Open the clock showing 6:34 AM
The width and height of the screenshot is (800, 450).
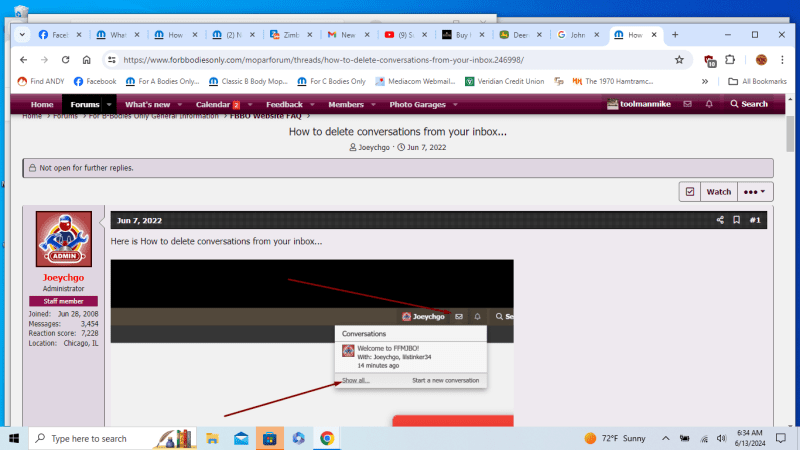pyautogui.click(x=750, y=438)
